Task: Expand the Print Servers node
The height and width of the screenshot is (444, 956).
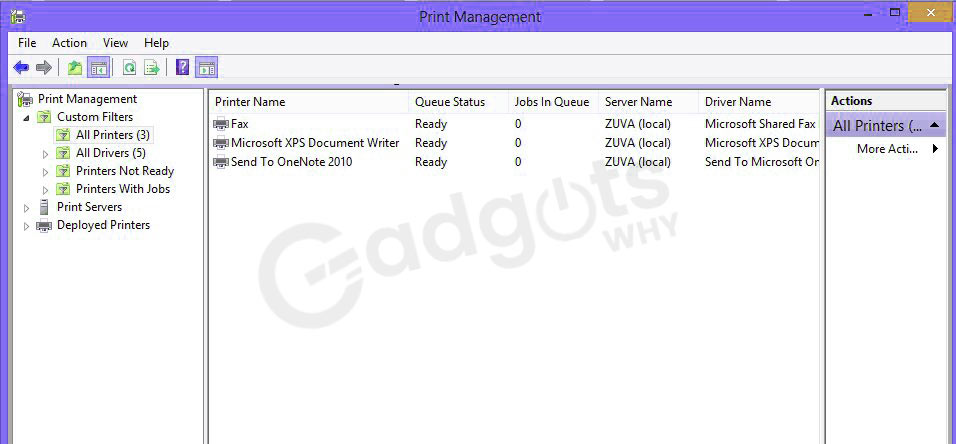Action: [x=26, y=209]
